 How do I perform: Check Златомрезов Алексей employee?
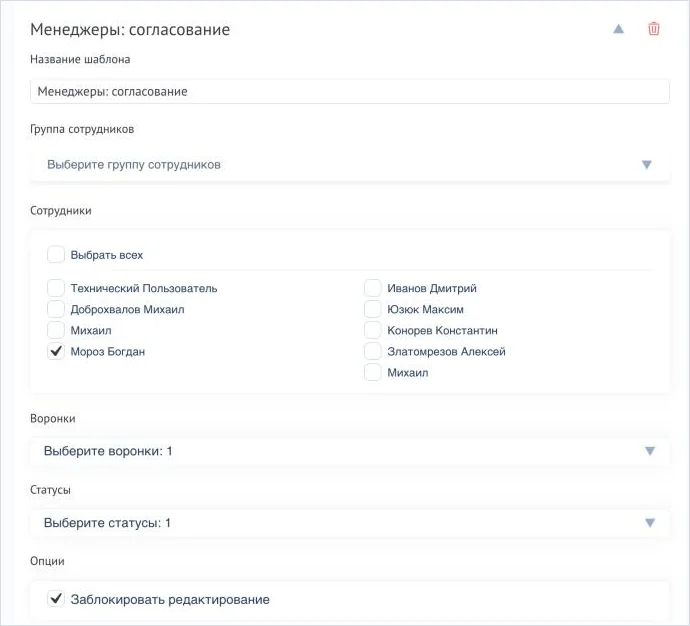pyautogui.click(x=372, y=351)
